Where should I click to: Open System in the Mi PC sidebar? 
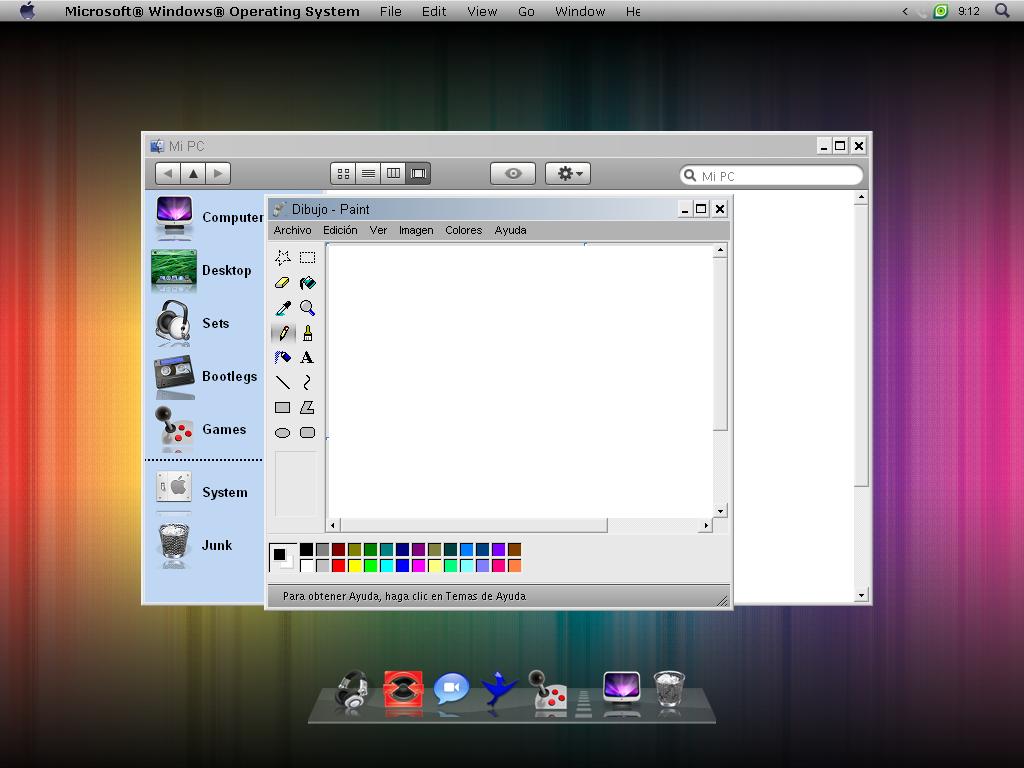(x=201, y=492)
